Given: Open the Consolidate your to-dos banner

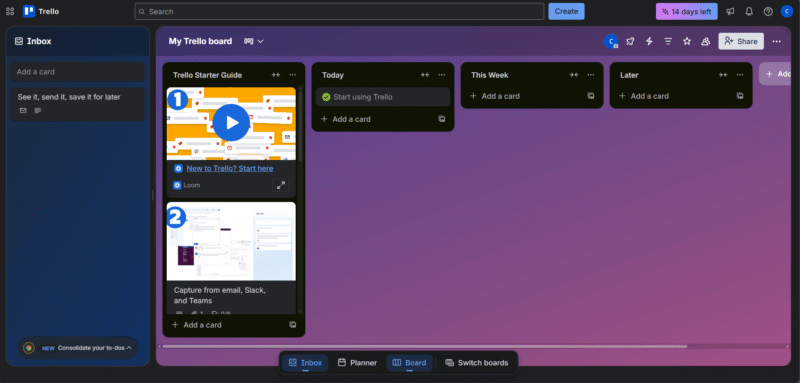Looking at the screenshot, I should [x=78, y=348].
